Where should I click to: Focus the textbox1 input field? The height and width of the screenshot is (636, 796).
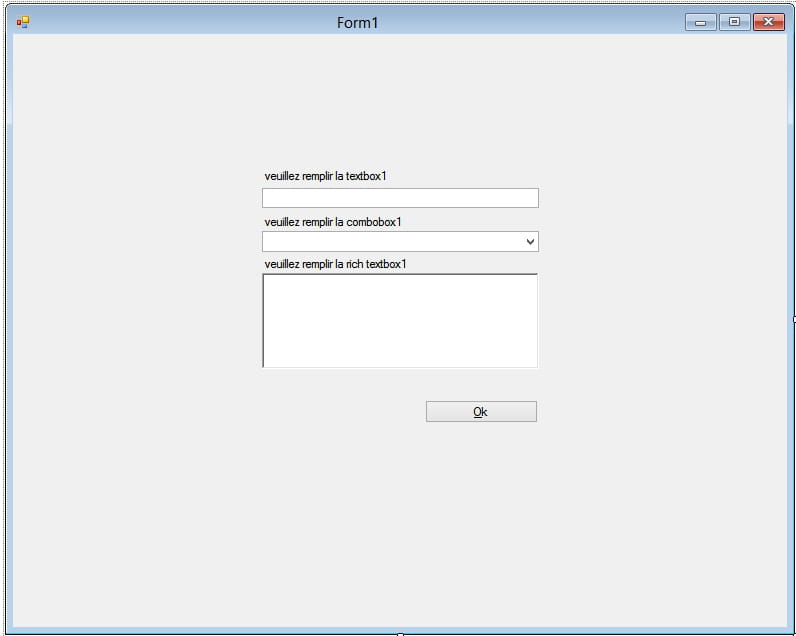point(400,198)
